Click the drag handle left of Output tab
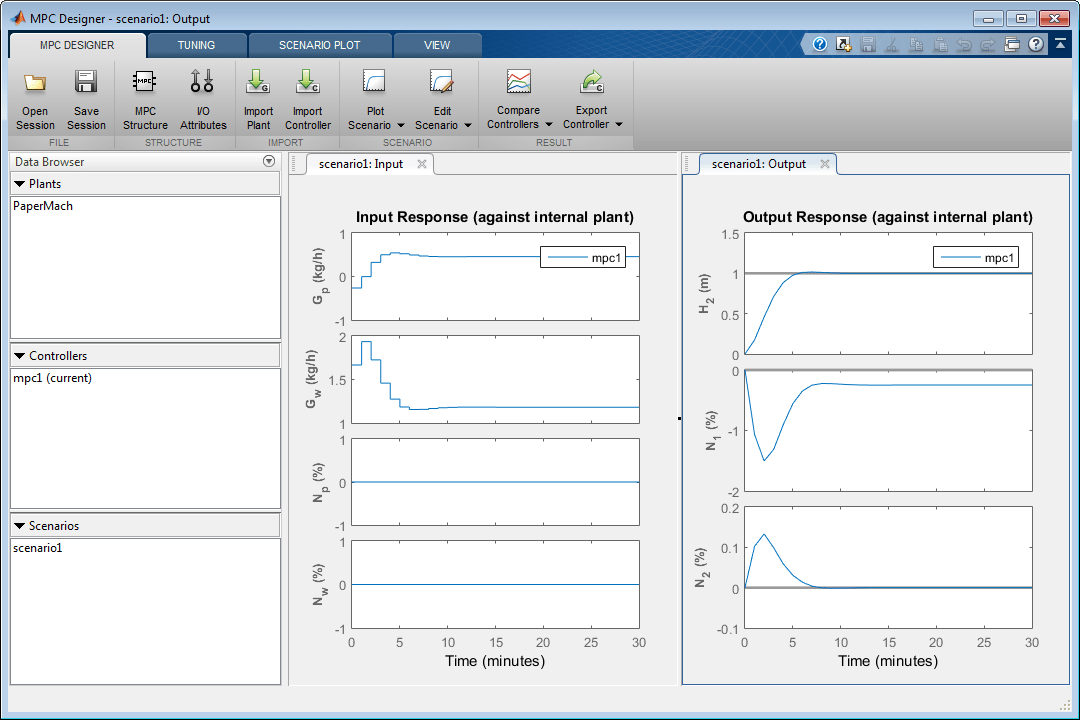 click(687, 164)
